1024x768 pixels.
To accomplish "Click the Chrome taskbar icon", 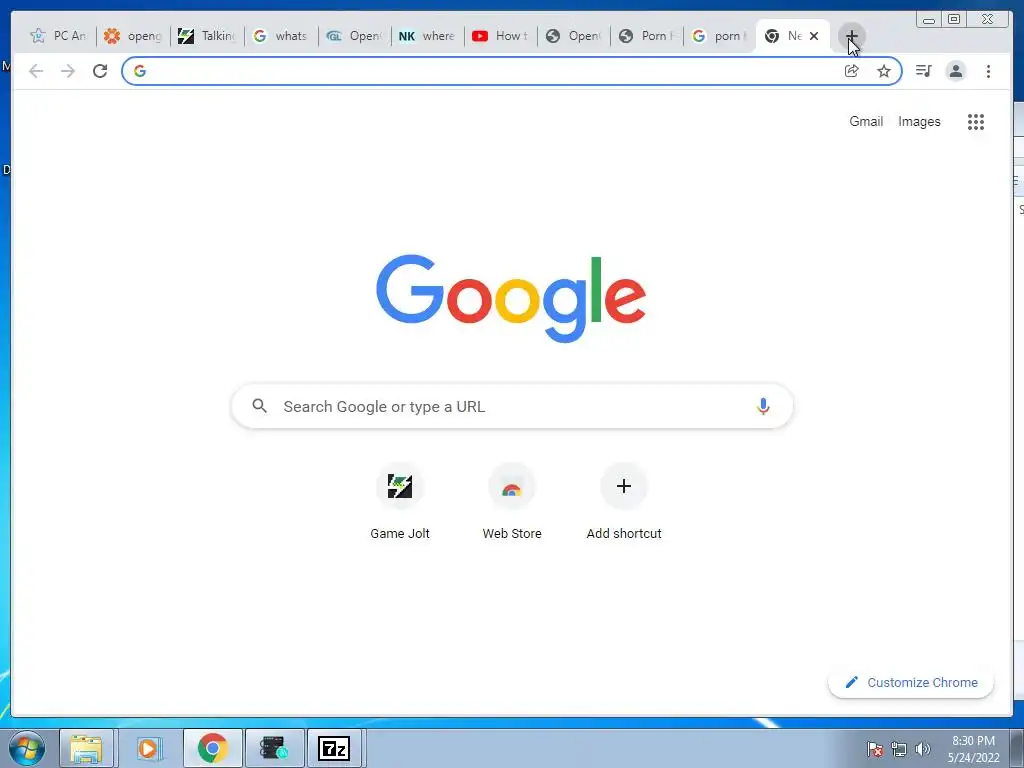I will coord(212,748).
